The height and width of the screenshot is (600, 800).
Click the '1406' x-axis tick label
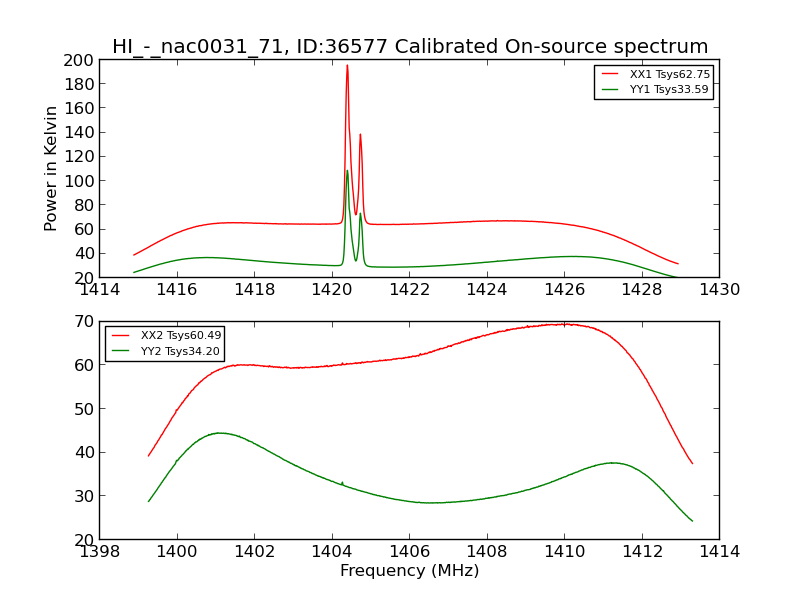[410, 552]
